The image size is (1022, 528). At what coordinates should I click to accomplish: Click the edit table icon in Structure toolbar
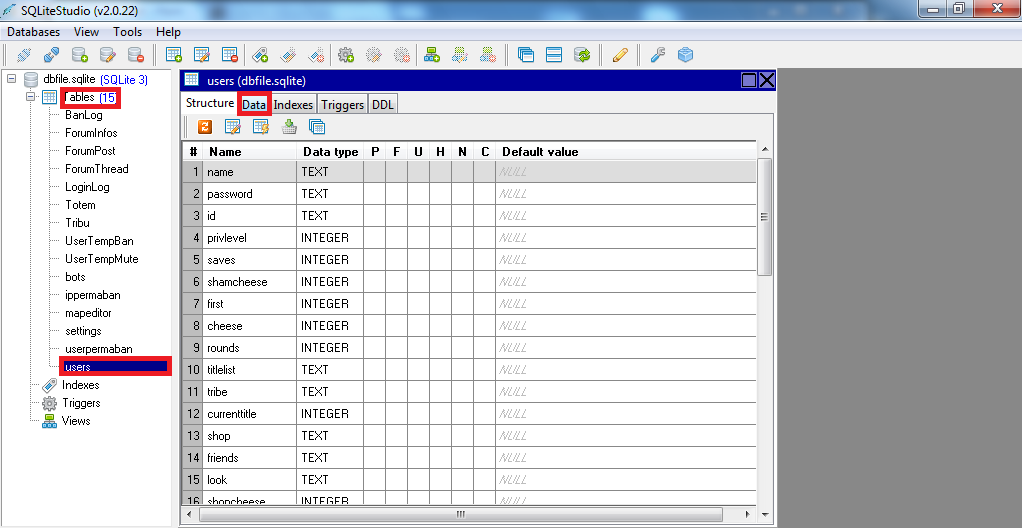[x=233, y=127]
